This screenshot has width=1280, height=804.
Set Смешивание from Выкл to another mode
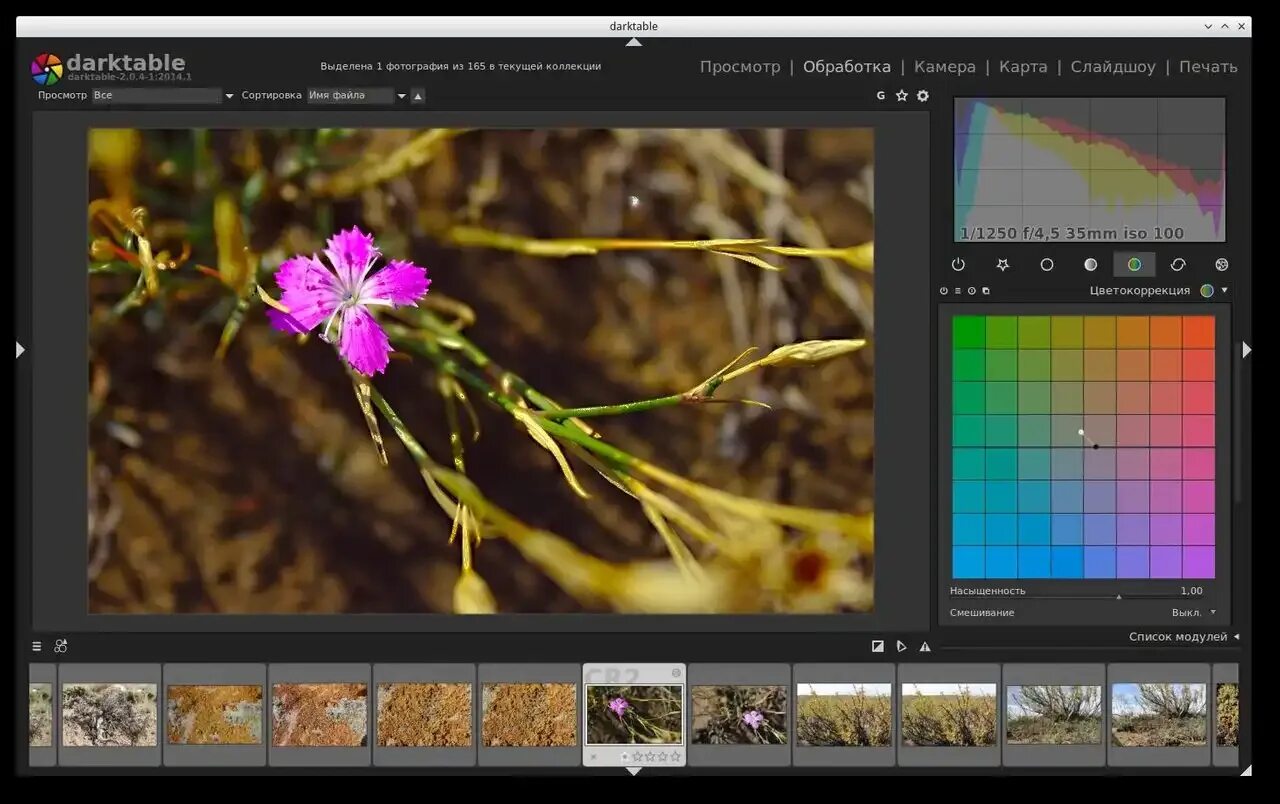(x=1194, y=612)
